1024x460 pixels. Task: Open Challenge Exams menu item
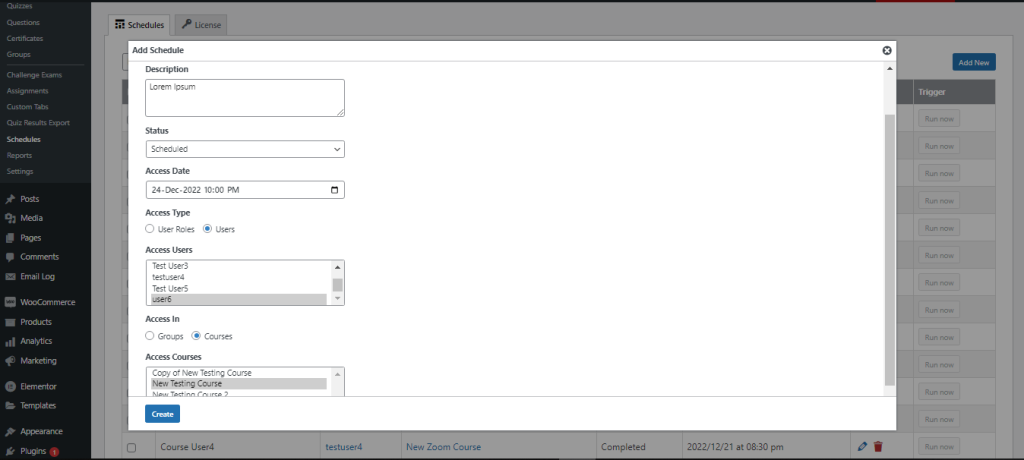coord(34,75)
